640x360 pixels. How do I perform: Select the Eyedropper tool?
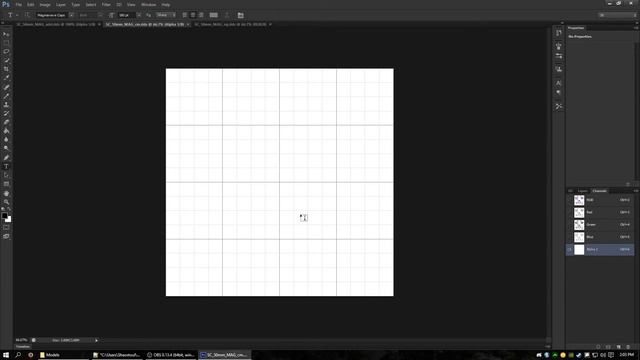coord(6,78)
